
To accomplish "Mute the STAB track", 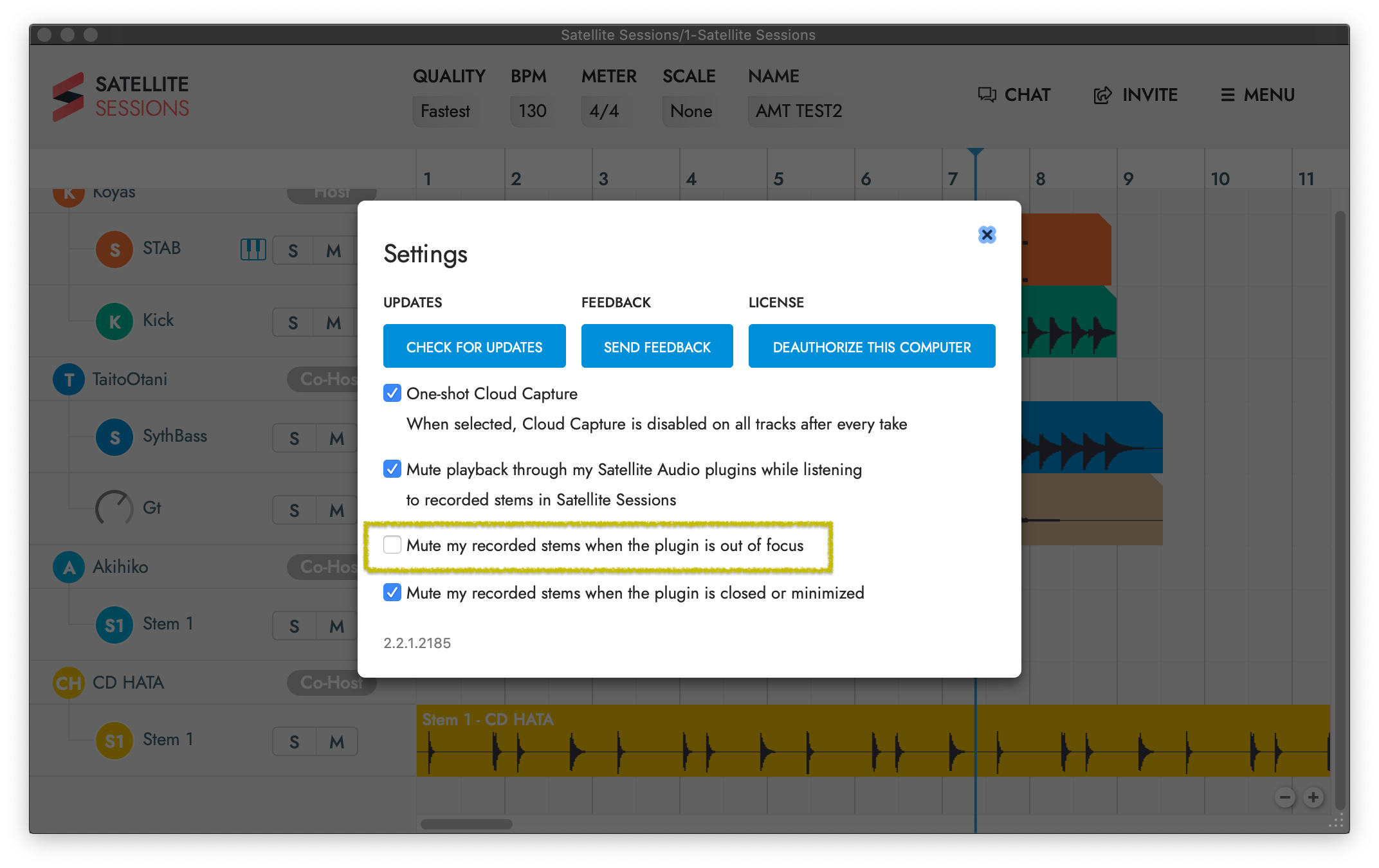I will 334,251.
